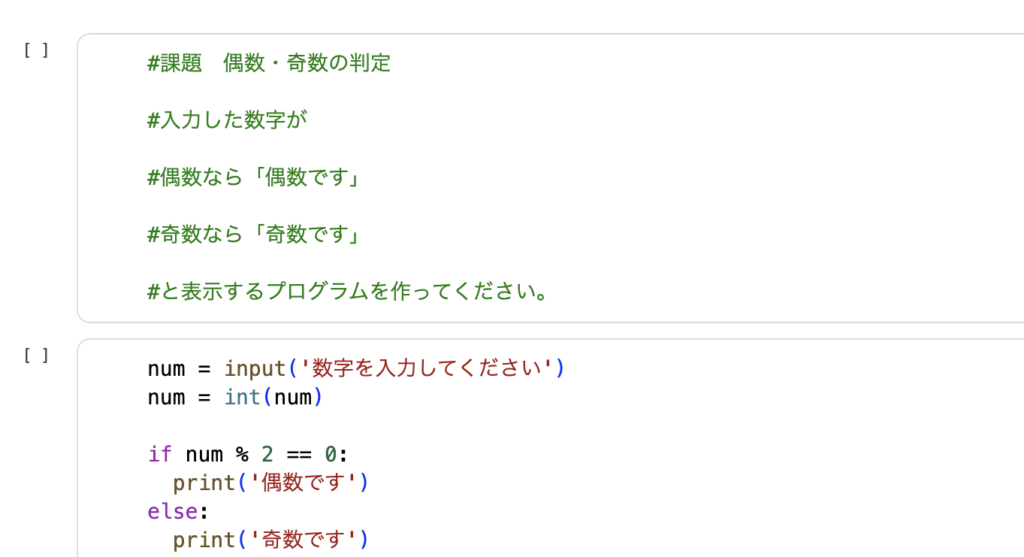Click the 'input' function name in the code
The image size is (1024, 557).
[255, 369]
